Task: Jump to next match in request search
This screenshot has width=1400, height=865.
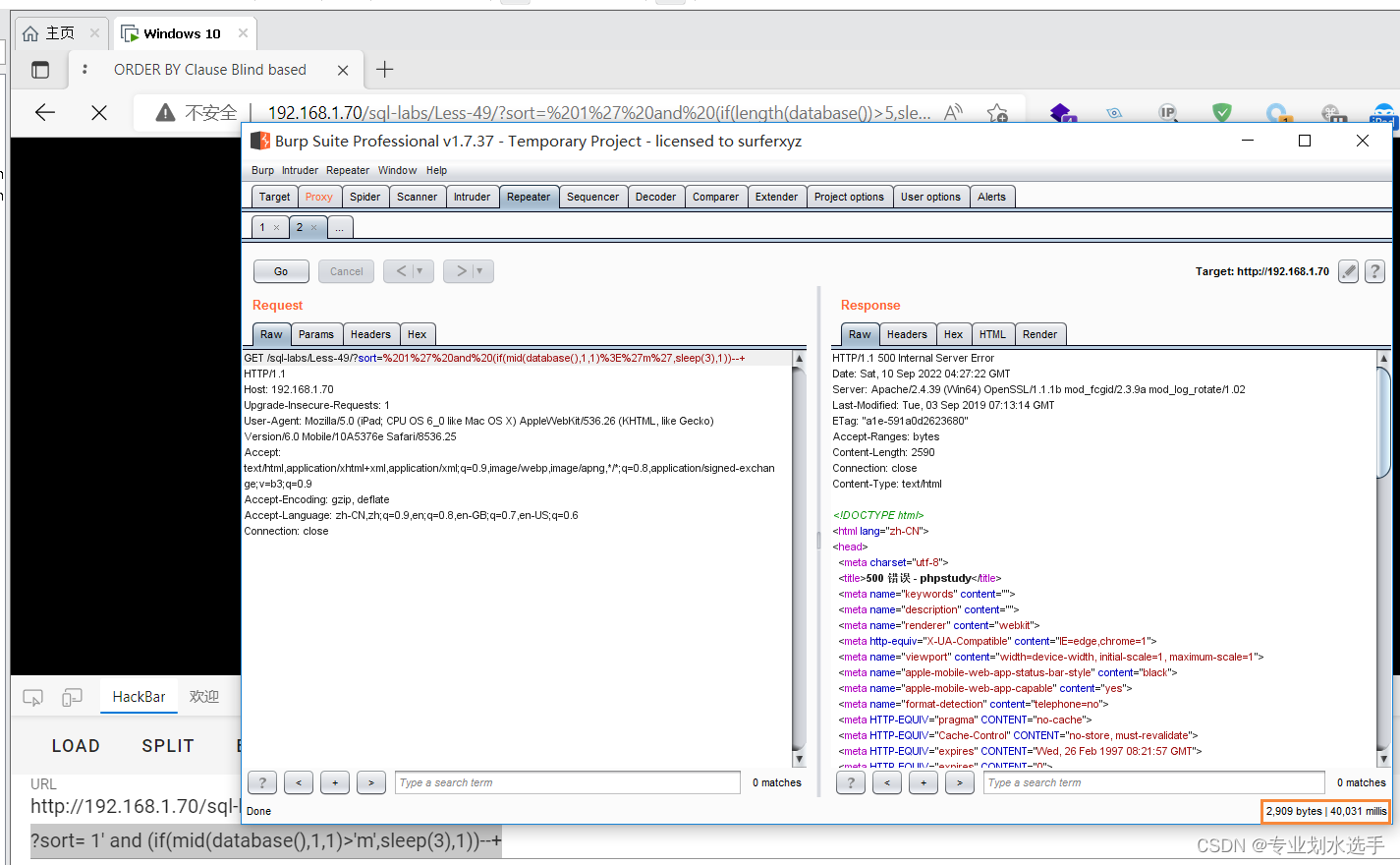Action: pos(371,782)
